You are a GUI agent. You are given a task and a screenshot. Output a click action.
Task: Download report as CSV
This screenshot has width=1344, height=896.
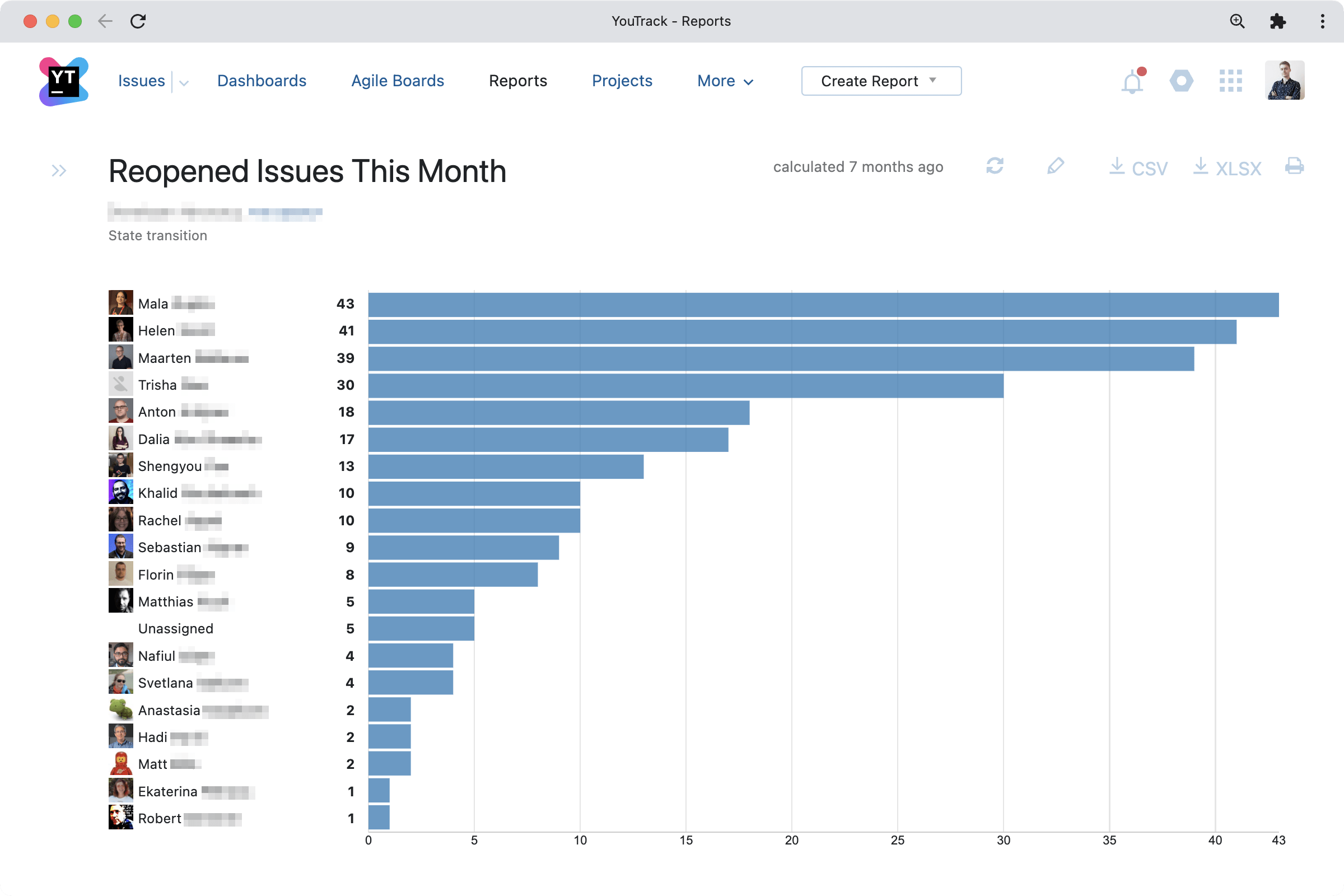pos(1138,167)
